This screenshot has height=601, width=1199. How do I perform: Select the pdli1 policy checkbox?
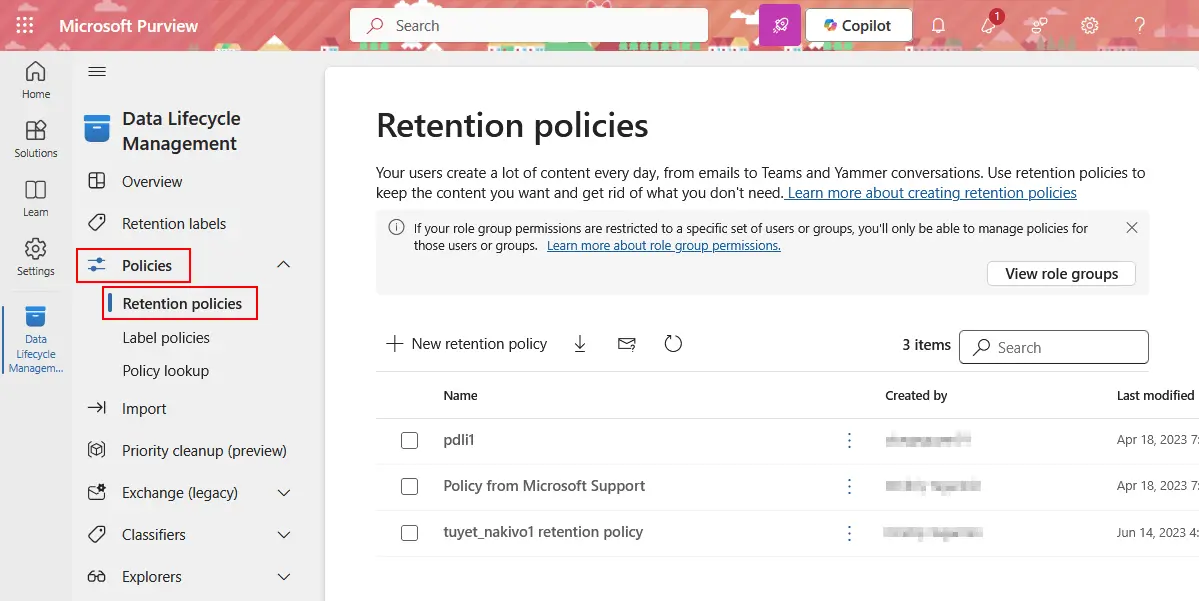pyautogui.click(x=409, y=440)
